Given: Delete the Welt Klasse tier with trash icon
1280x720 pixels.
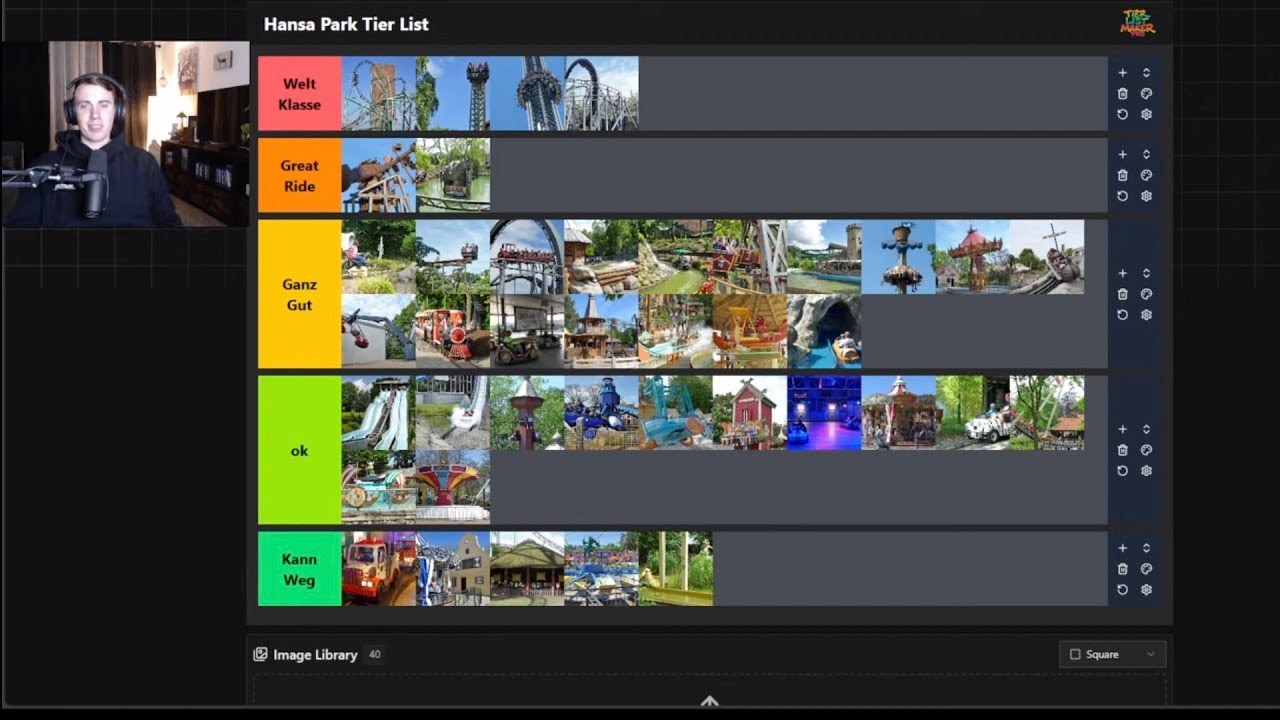Looking at the screenshot, I should tap(1122, 94).
